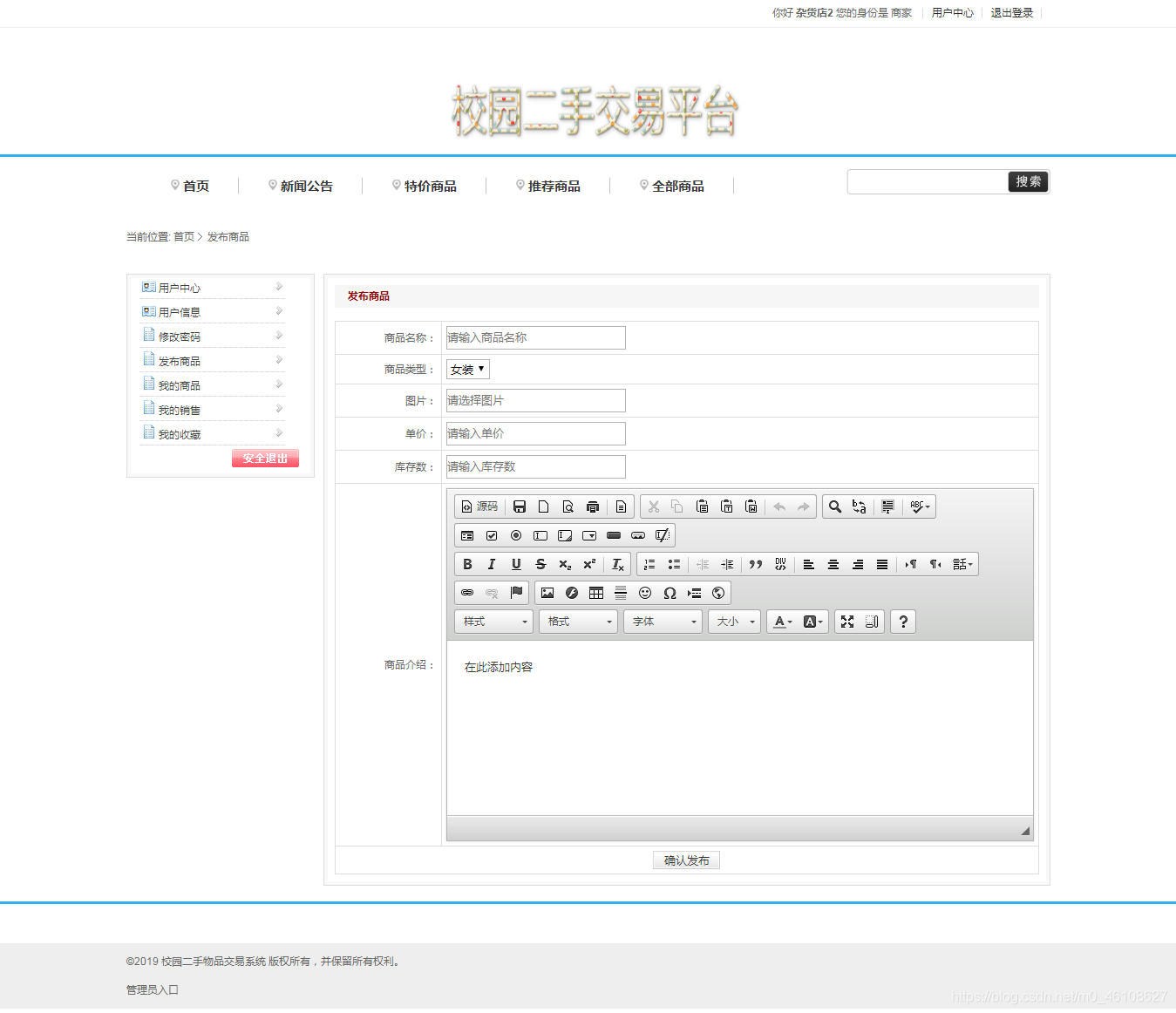Click the insert iframe globe icon

[718, 593]
